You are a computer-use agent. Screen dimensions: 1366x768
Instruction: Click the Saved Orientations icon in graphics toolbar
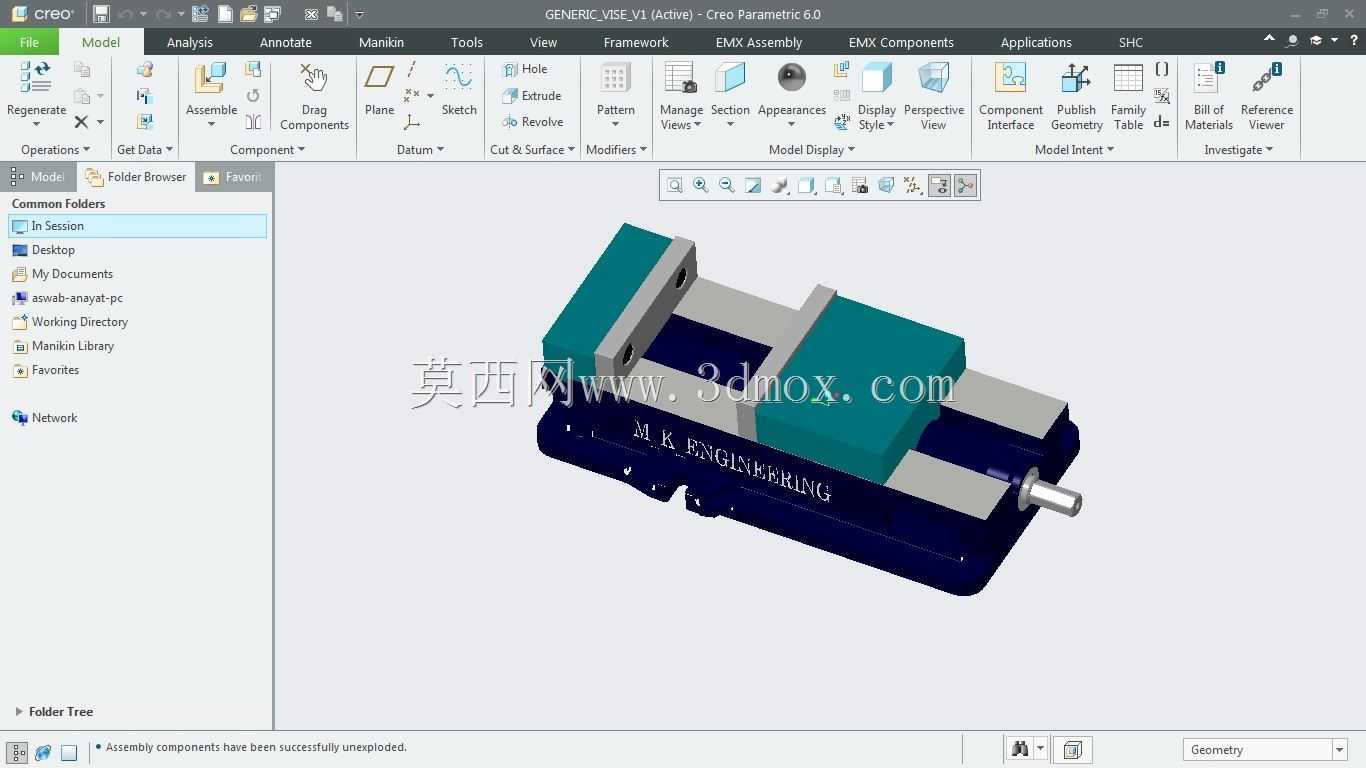(x=833, y=185)
